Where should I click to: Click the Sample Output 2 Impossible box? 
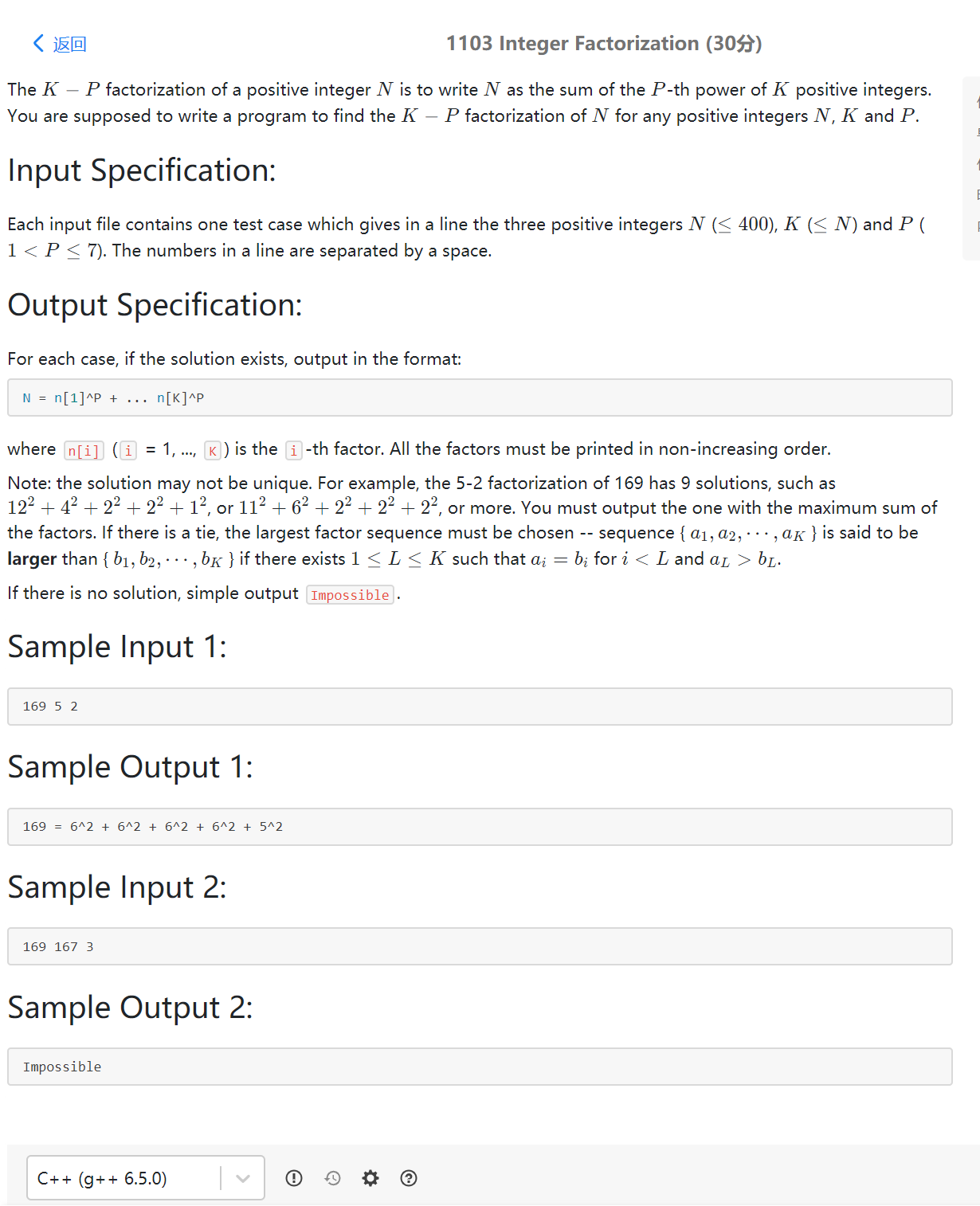click(480, 1067)
